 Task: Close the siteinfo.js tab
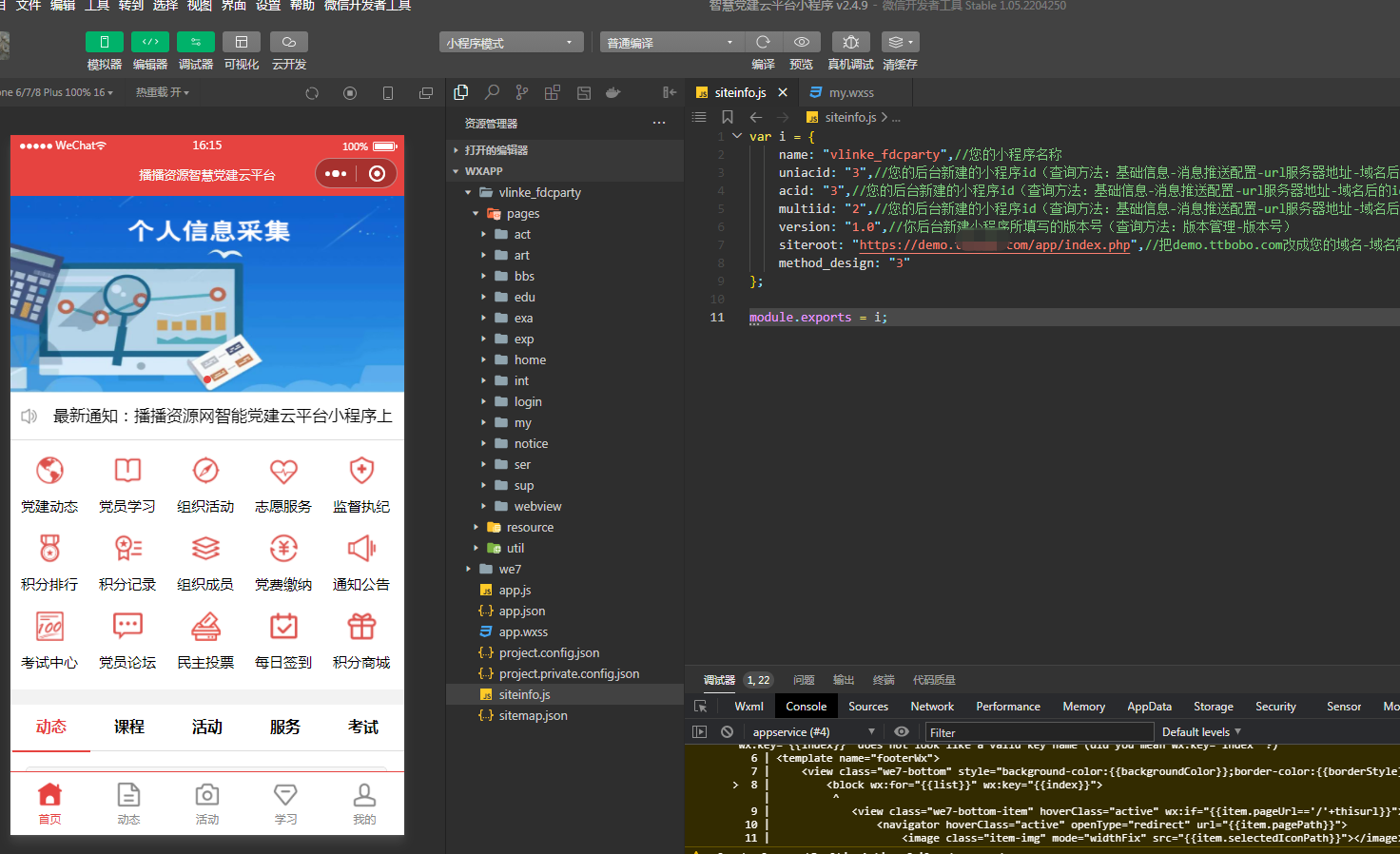(783, 92)
